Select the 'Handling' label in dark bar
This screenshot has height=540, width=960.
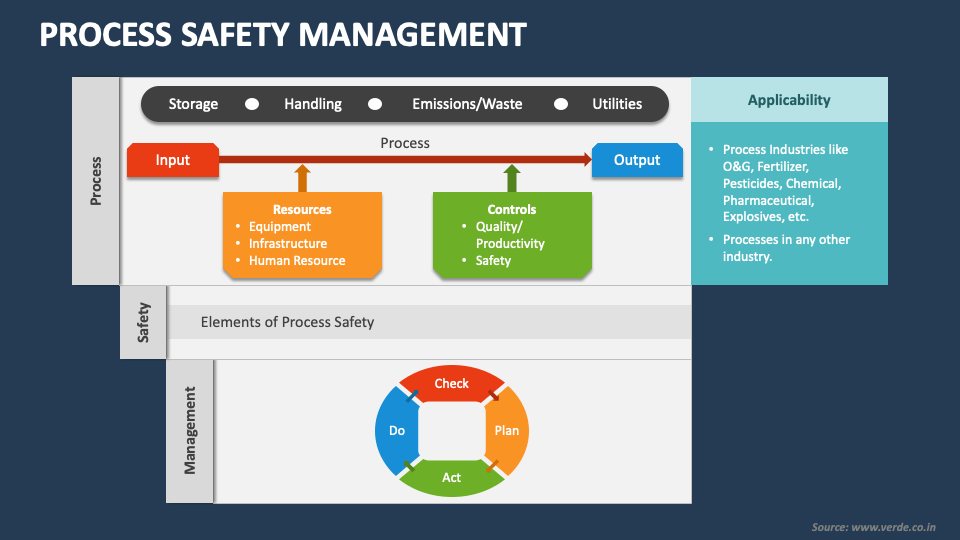pos(313,104)
